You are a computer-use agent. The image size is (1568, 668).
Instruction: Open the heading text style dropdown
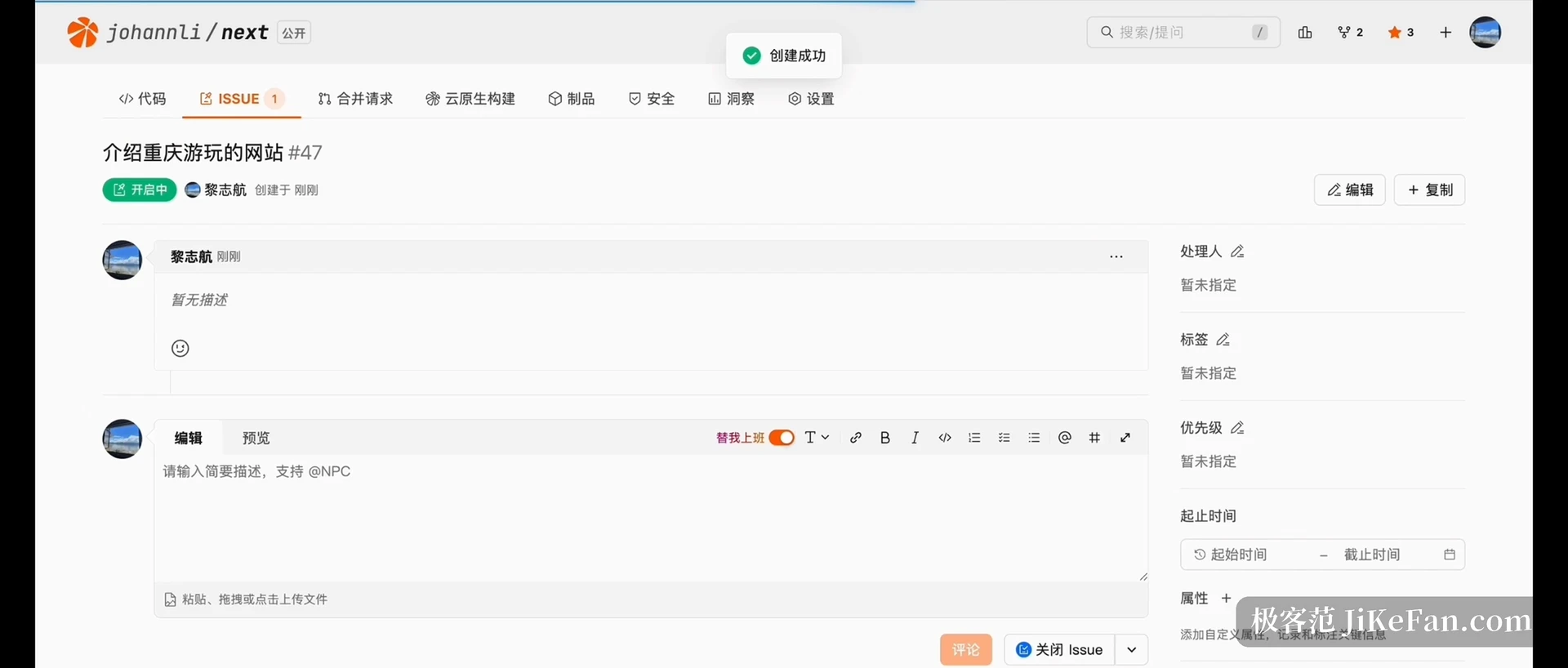(817, 438)
